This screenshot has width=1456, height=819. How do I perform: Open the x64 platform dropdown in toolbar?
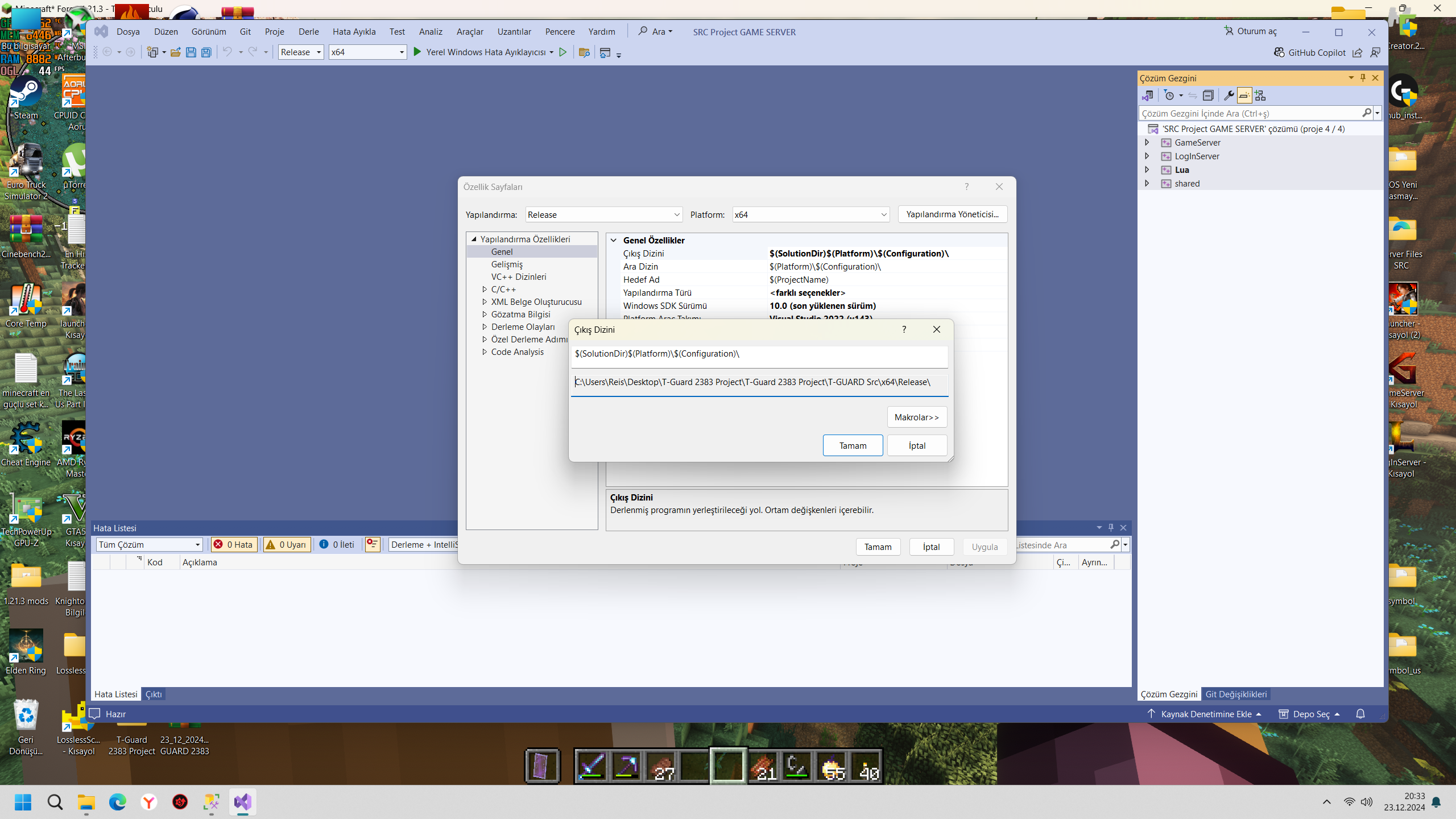click(367, 52)
